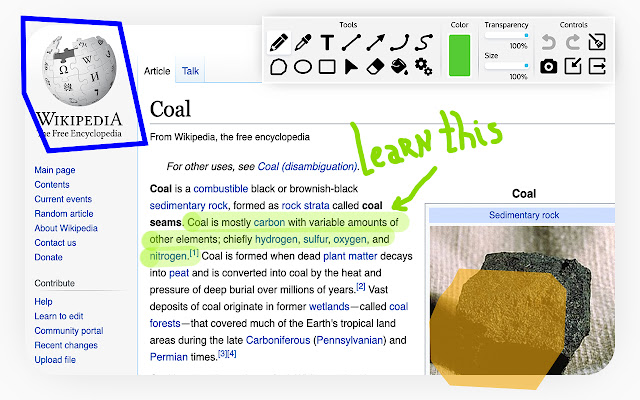Take a screenshot with the camera icon
The width and height of the screenshot is (640, 400).
[x=549, y=66]
